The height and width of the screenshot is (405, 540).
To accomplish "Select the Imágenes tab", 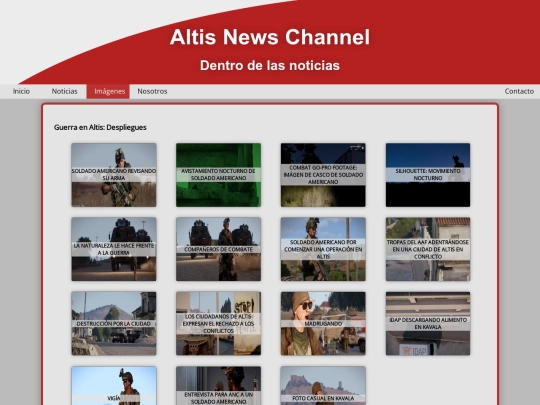I will [x=108, y=91].
